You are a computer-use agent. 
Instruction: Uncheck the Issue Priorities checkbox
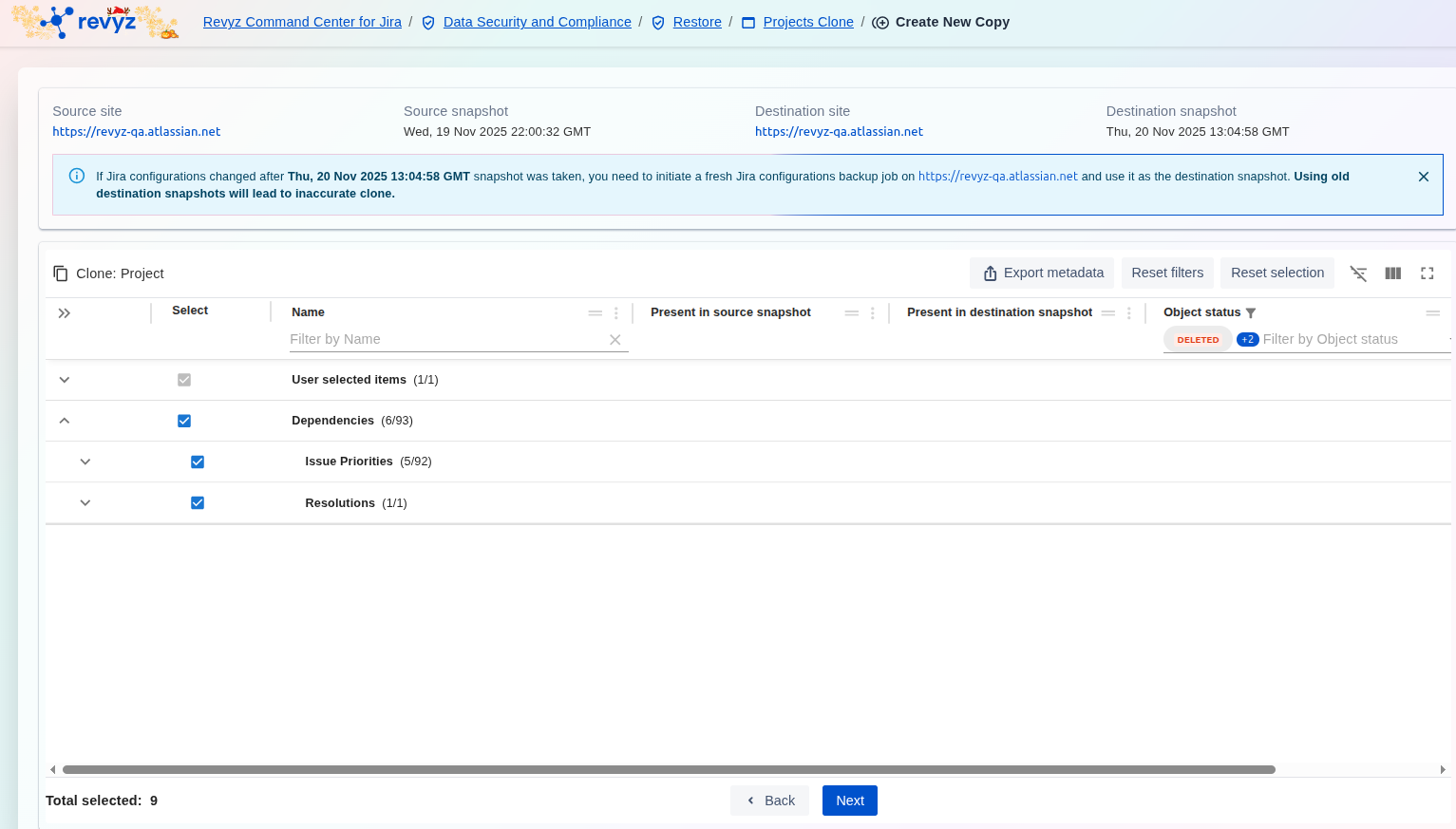click(198, 462)
